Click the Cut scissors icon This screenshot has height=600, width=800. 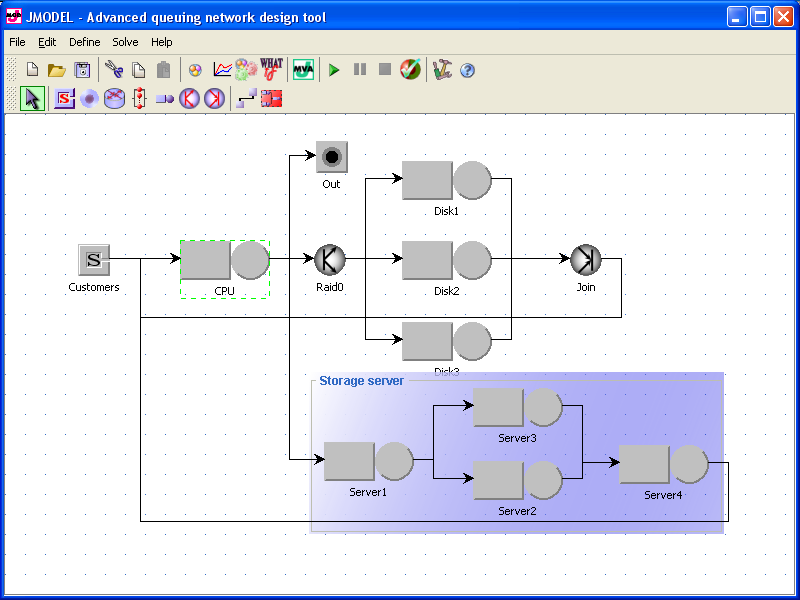(113, 70)
